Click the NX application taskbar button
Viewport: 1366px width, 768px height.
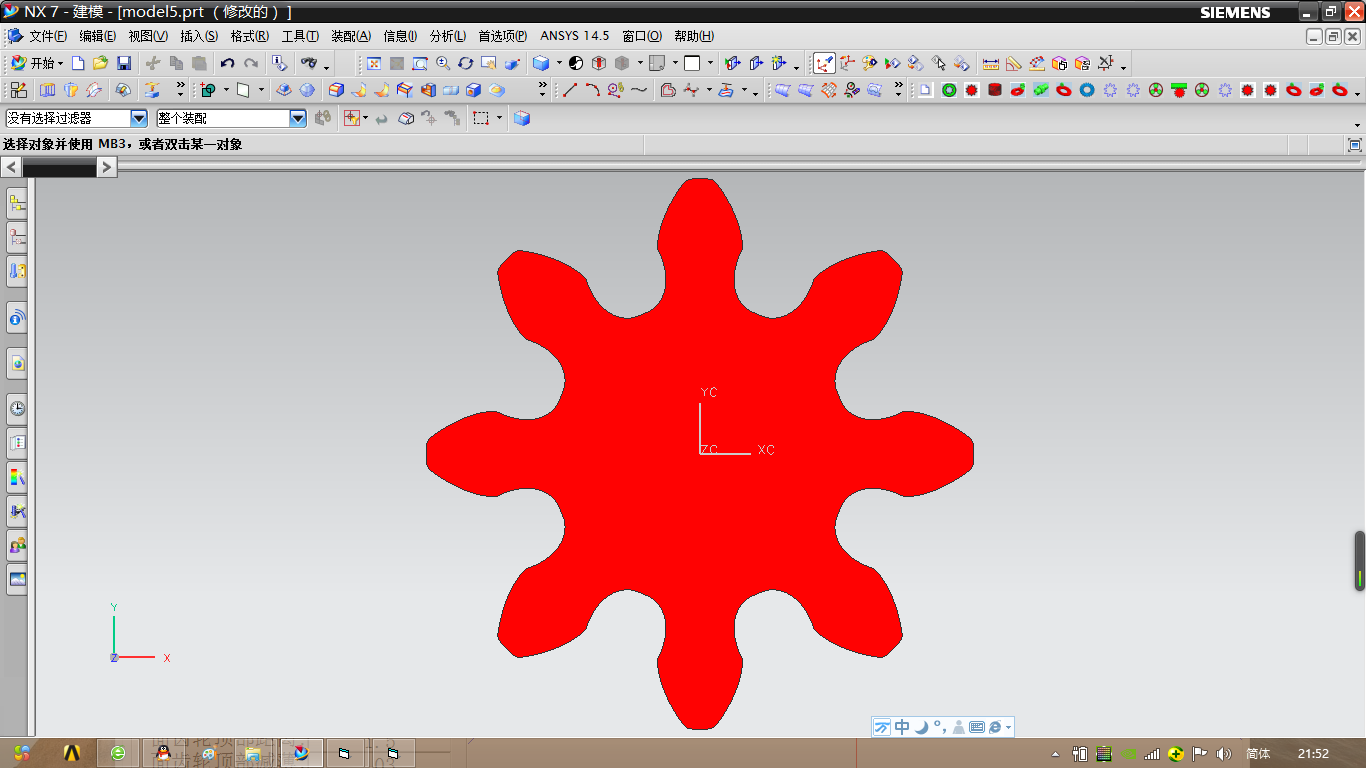[301, 753]
